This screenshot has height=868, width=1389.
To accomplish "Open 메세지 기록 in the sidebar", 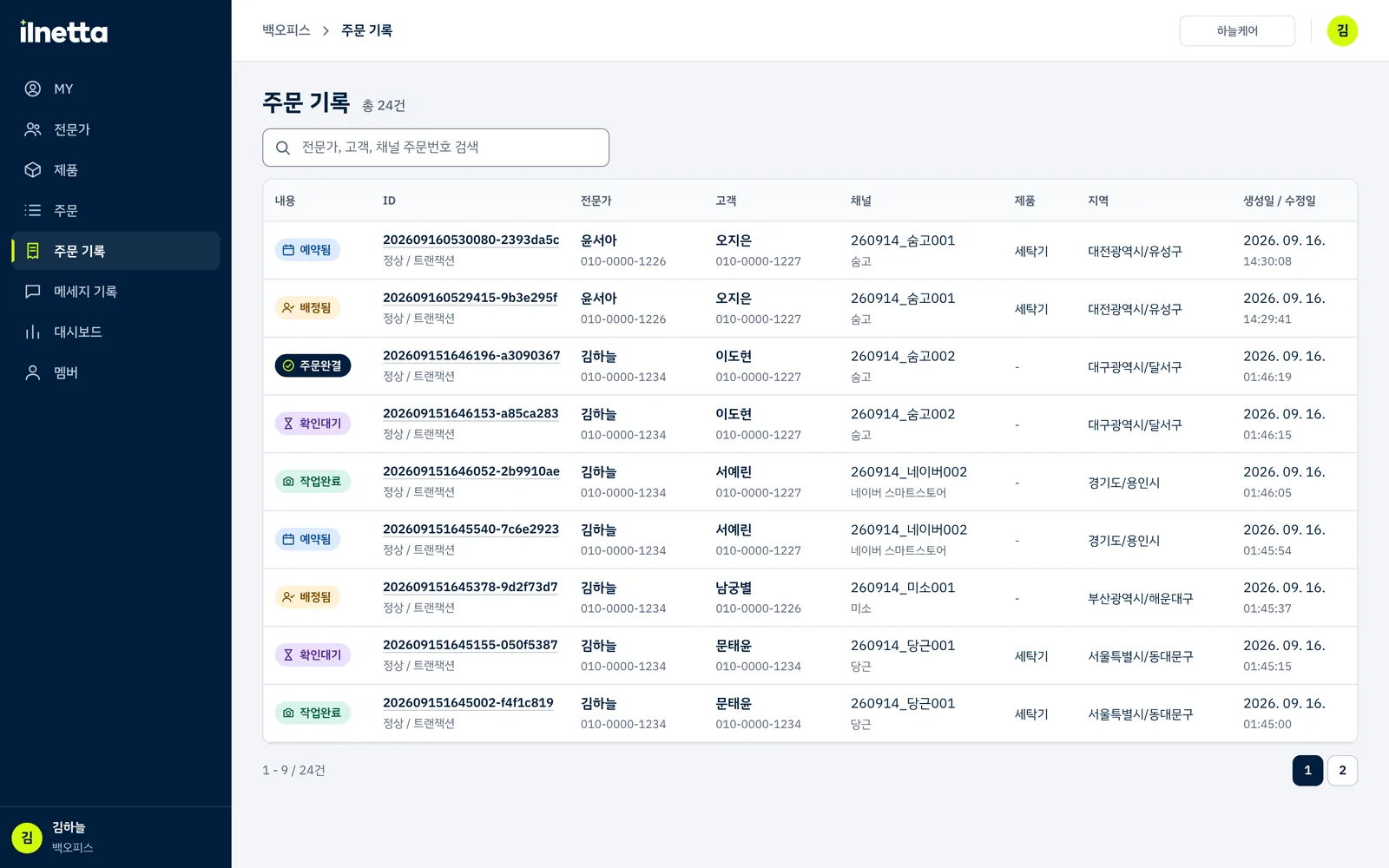I will click(115, 292).
